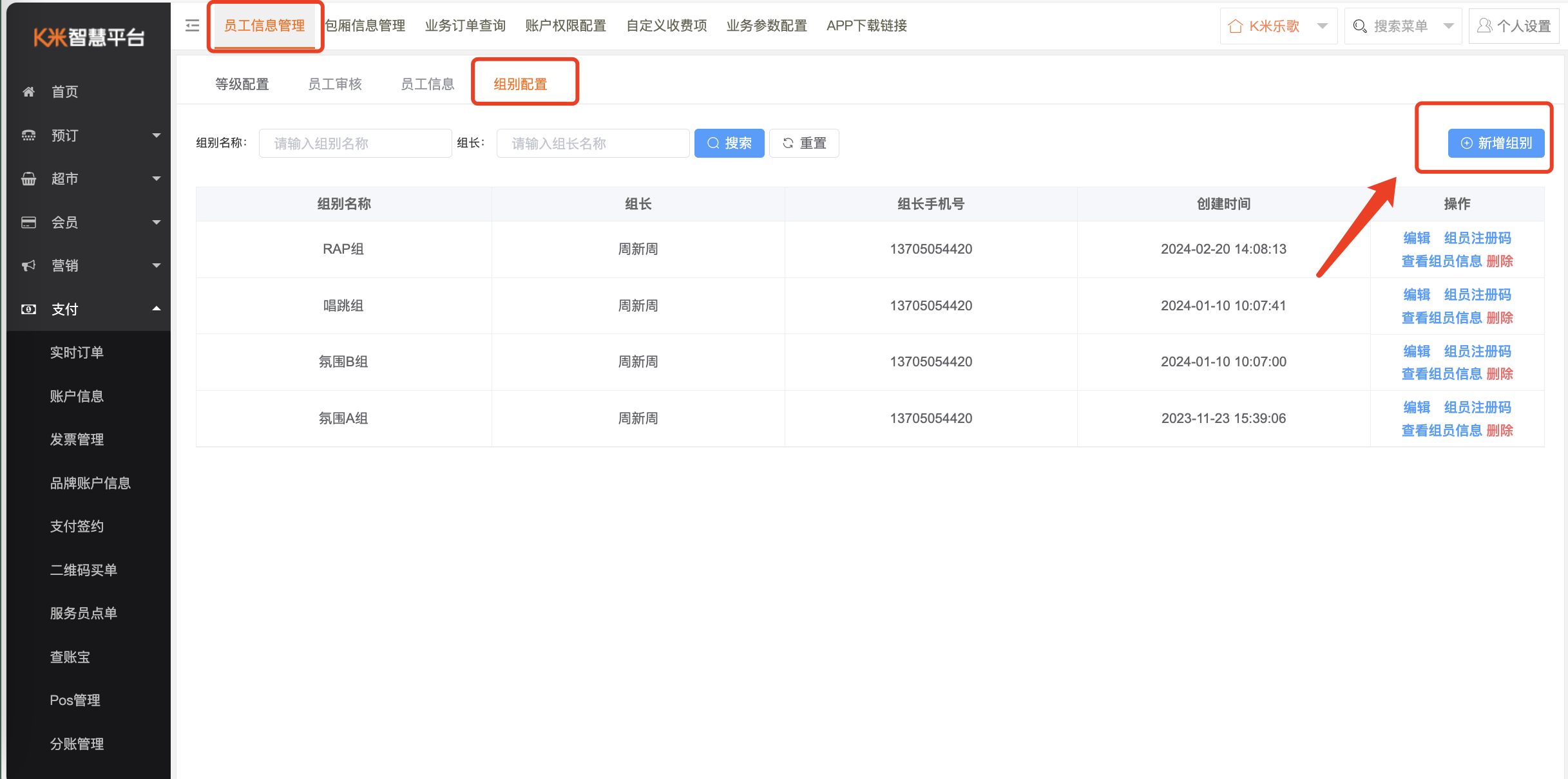Delete the RAP组 row

(x=1500, y=261)
